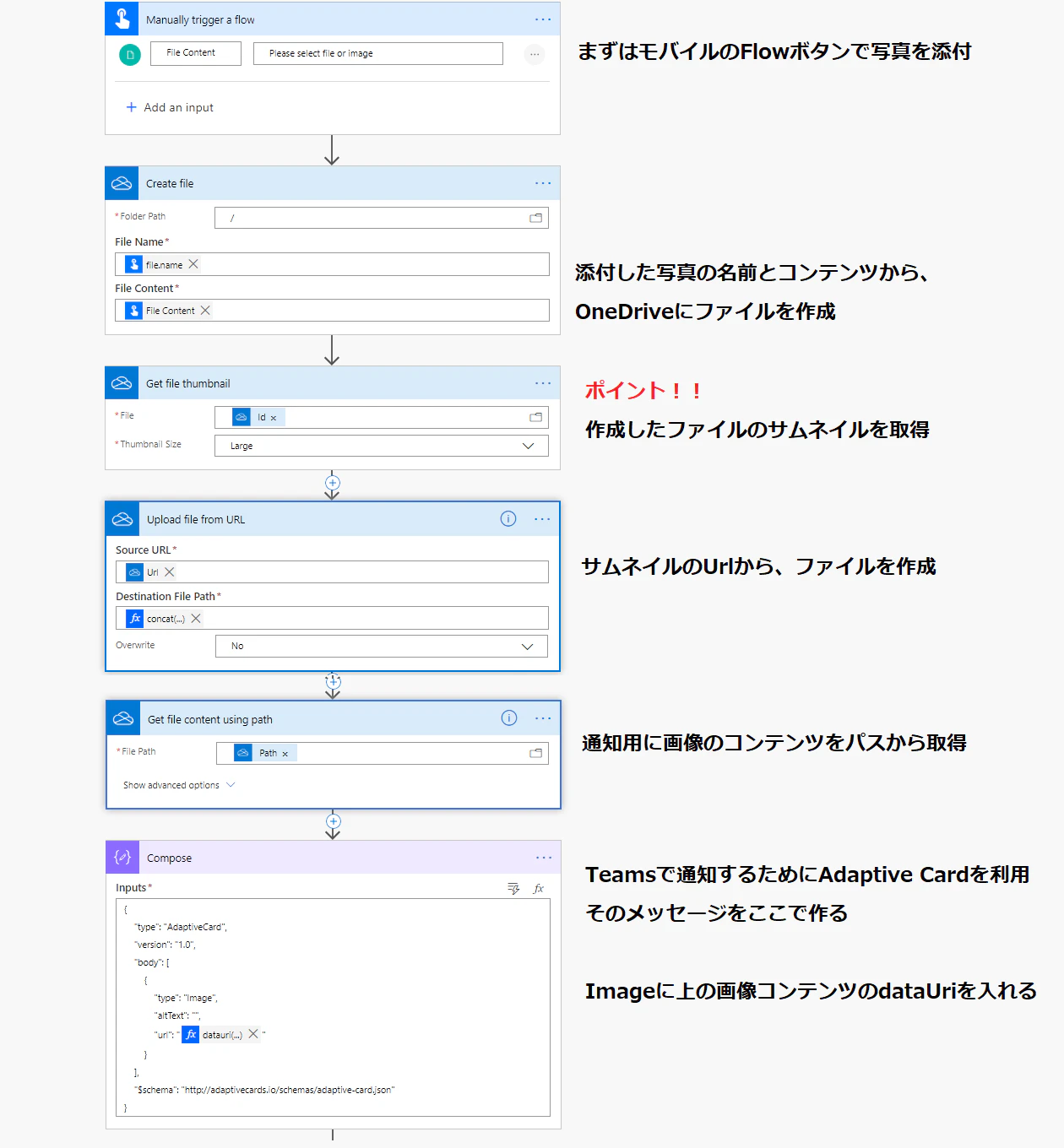The image size is (1064, 1148).
Task: Open the Compose step's ellipsis menu
Action: [544, 858]
